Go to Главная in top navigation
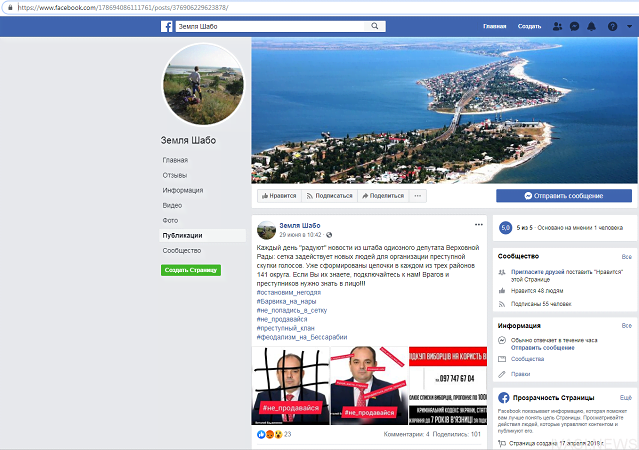Image resolution: width=639 pixels, height=450 pixels. click(x=494, y=26)
